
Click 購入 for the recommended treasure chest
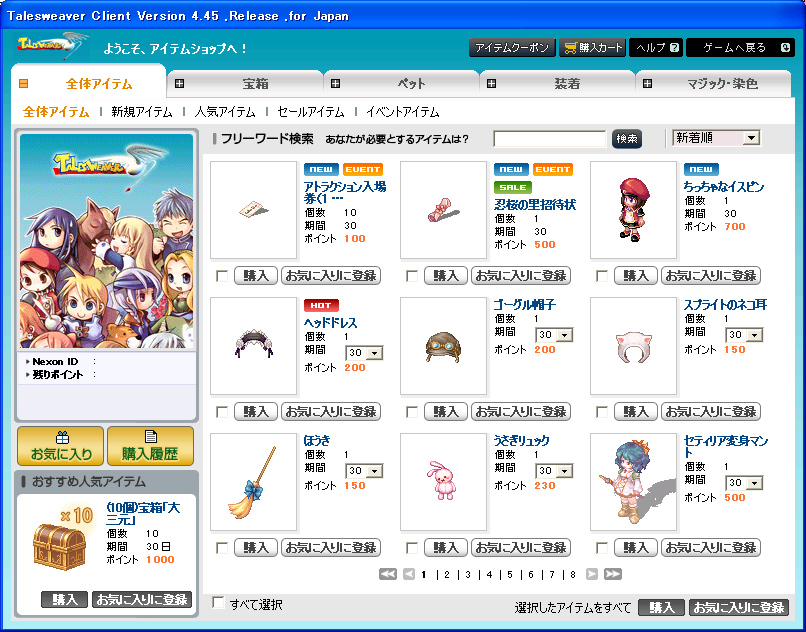tap(64, 600)
